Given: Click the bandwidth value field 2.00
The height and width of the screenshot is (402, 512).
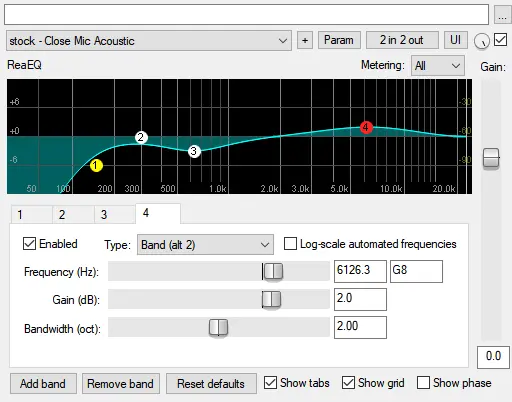Looking at the screenshot, I should point(360,327).
